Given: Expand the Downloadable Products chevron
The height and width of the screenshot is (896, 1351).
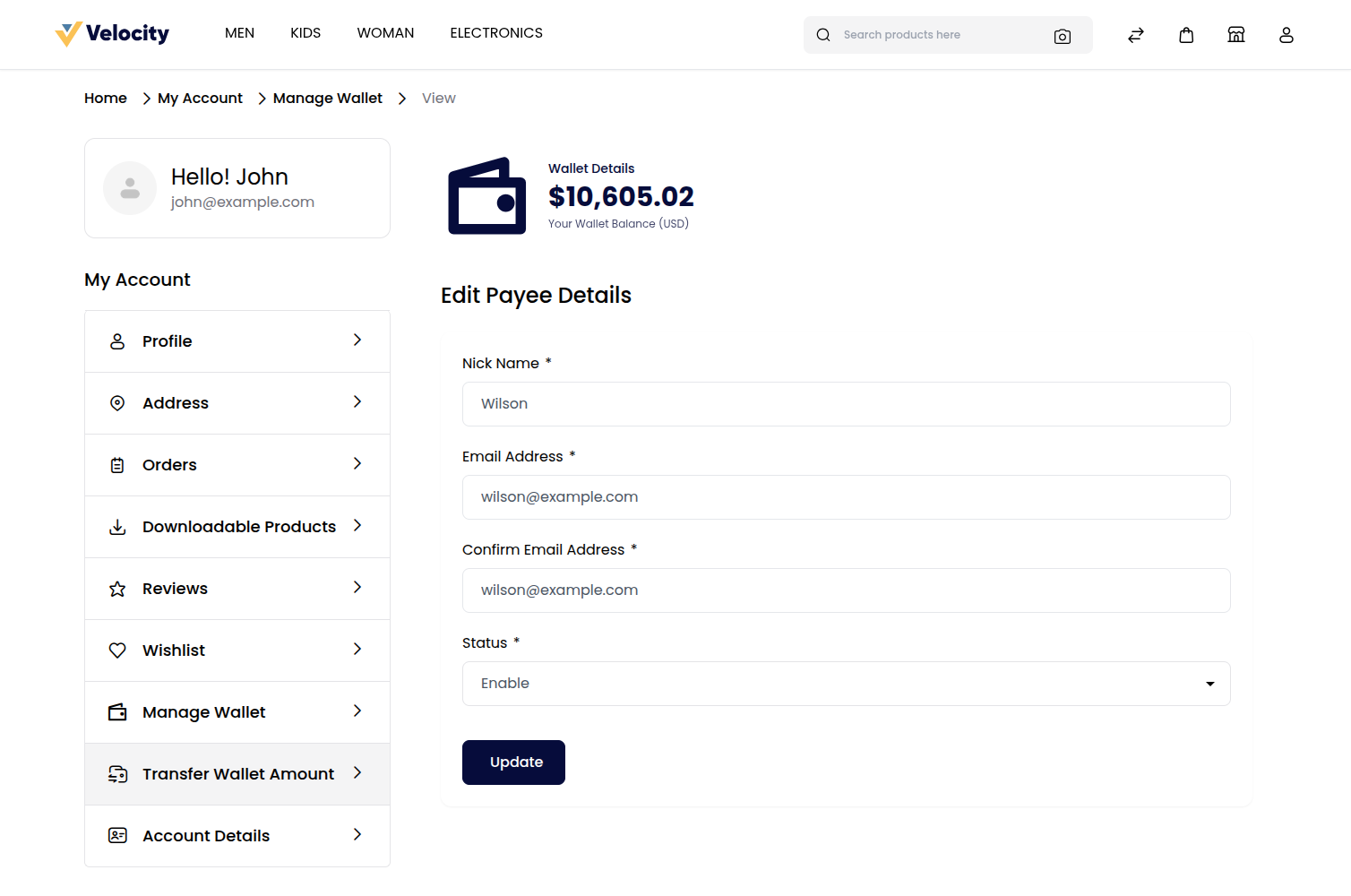Looking at the screenshot, I should click(357, 526).
